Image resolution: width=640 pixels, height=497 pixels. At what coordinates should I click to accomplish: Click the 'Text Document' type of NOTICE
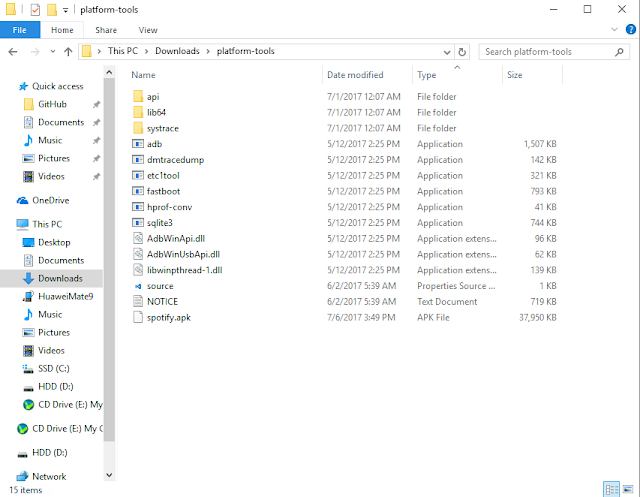(447, 302)
